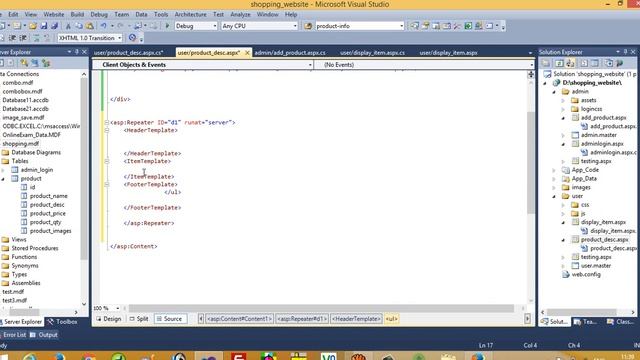Click the Undo arrow icon
This screenshot has height=360, width=640.
pos(104,26)
